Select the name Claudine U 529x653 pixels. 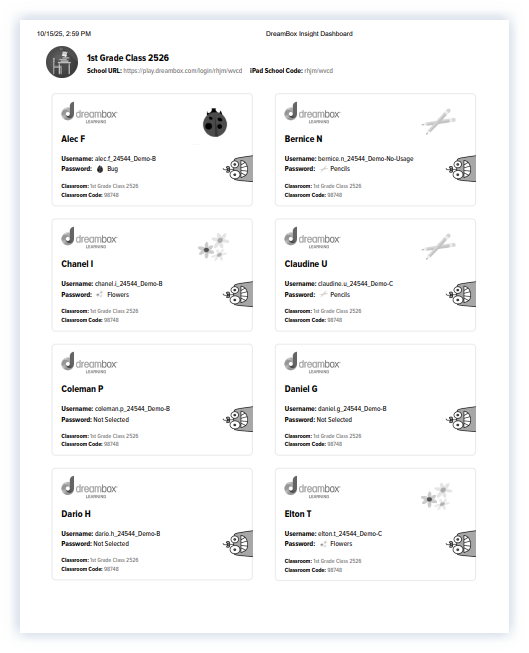click(306, 264)
